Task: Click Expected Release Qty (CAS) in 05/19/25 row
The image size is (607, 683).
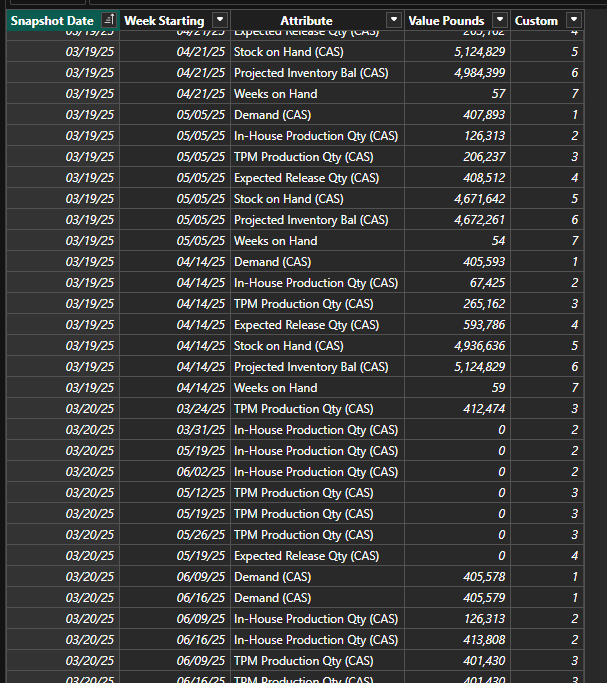Action: tap(307, 556)
